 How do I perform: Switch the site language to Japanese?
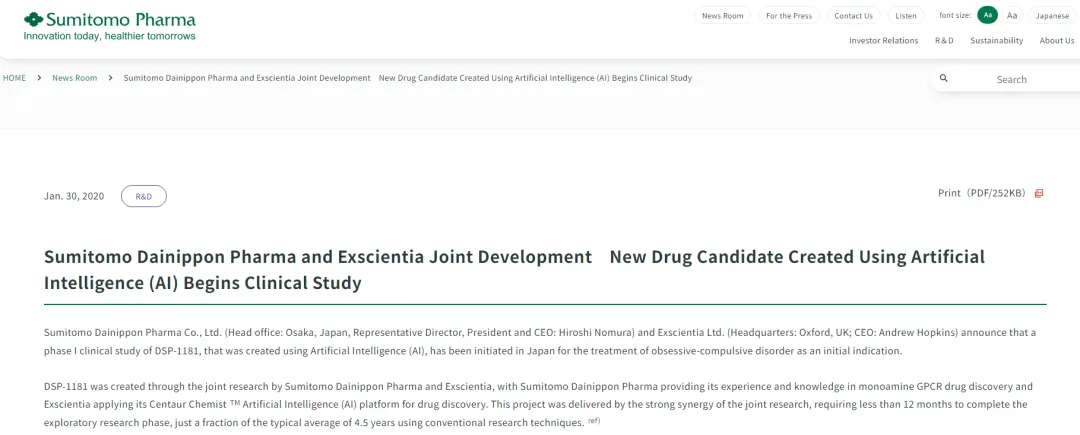pyautogui.click(x=1052, y=15)
